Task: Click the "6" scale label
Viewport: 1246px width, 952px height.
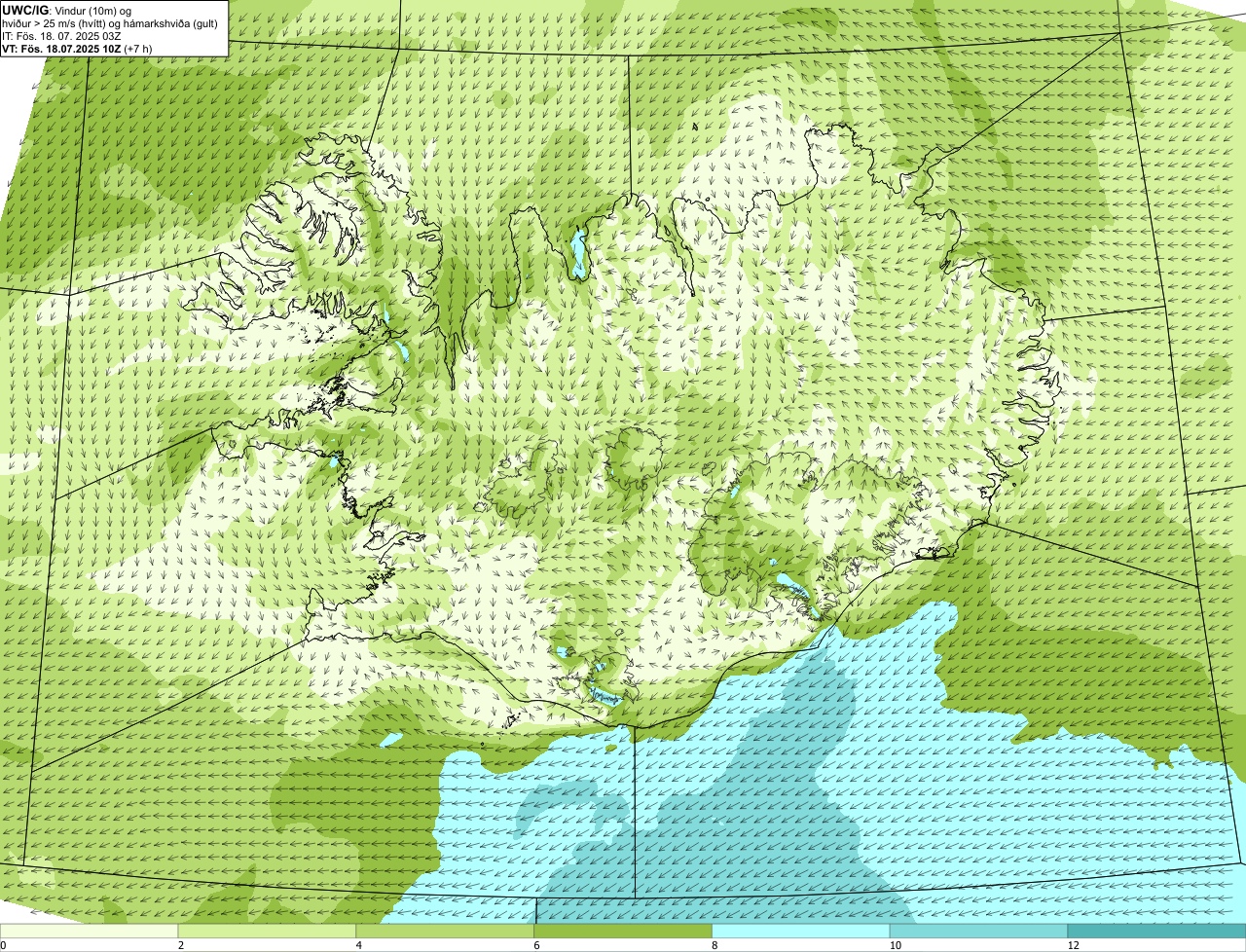Action: point(536,945)
